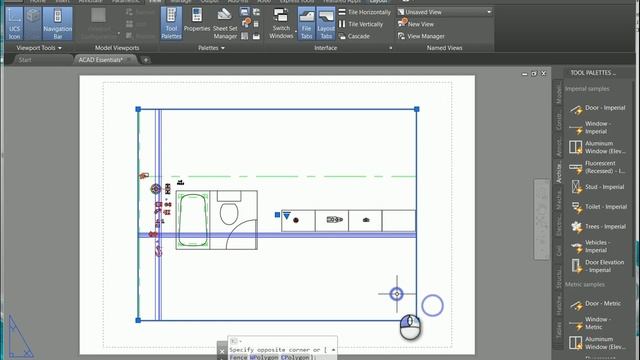Toggle the ViewCube button beside UCS Icon
This screenshot has height=360, width=640.
(33, 23)
